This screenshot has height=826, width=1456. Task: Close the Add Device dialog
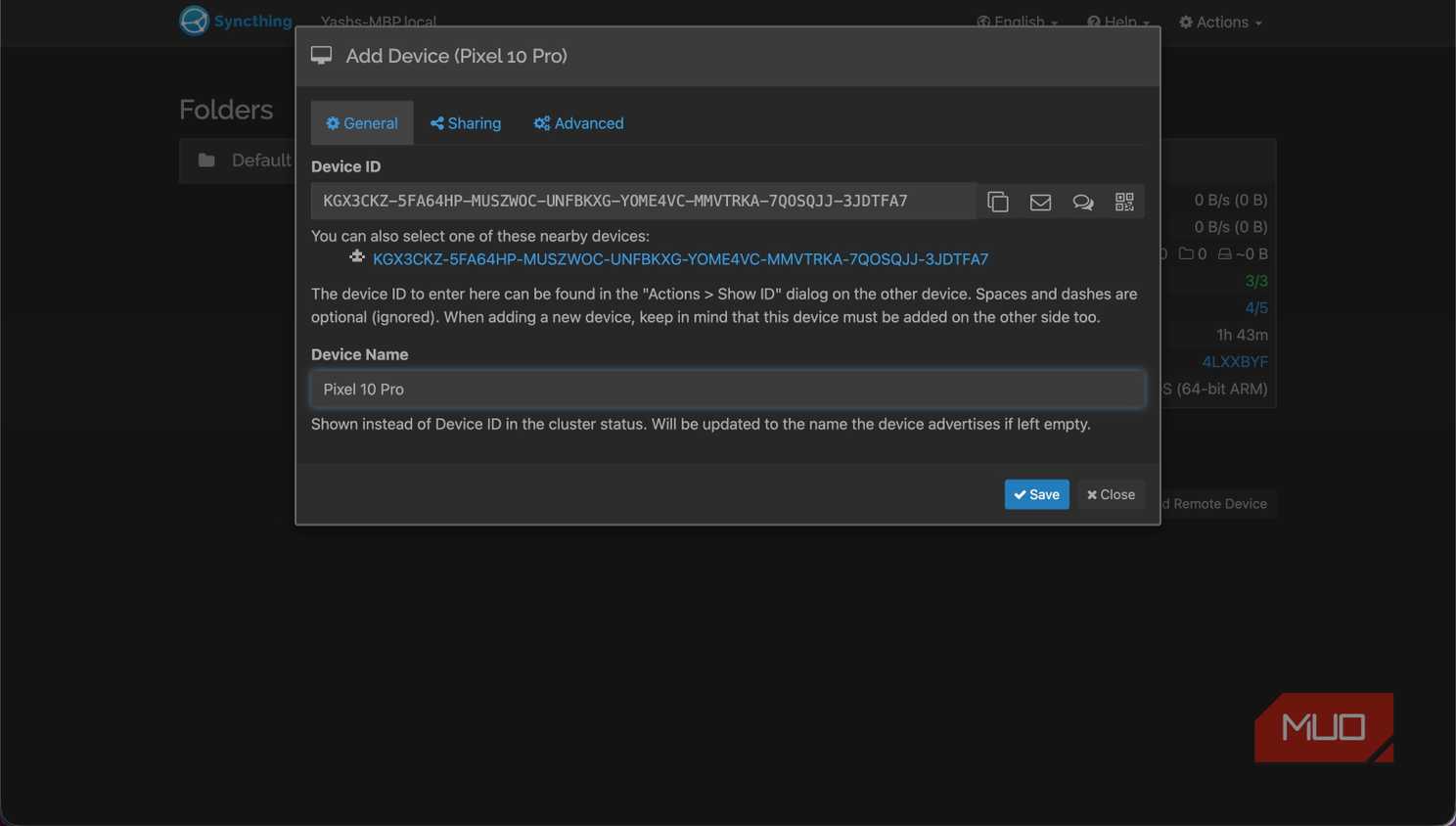coord(1111,494)
